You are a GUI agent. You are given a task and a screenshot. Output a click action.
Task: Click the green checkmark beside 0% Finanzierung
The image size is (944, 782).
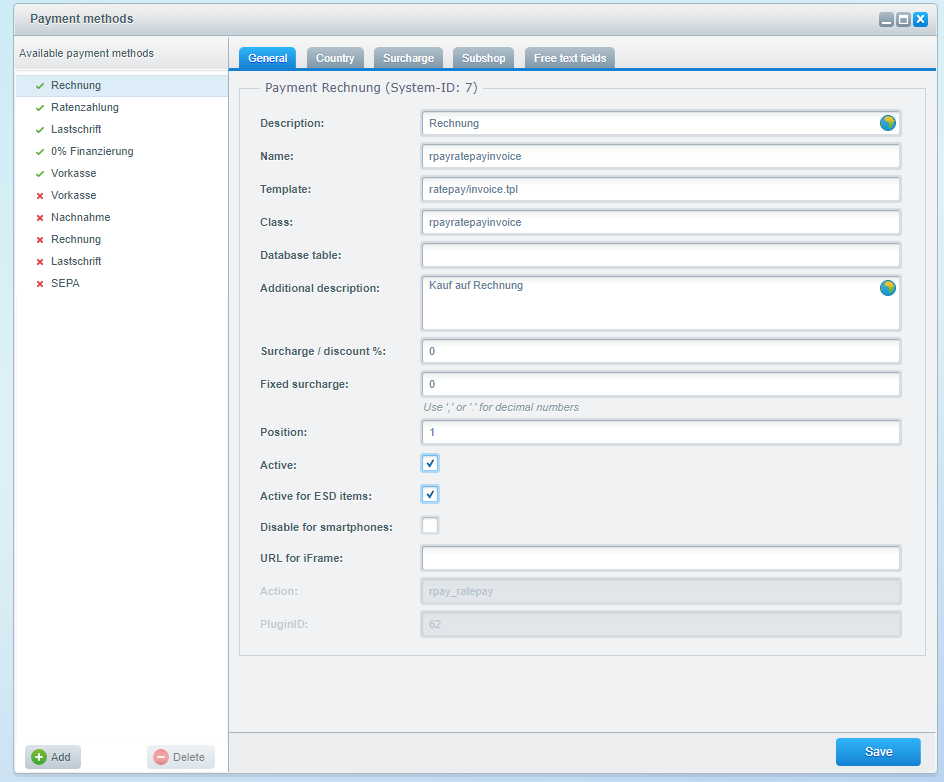pyautogui.click(x=40, y=152)
